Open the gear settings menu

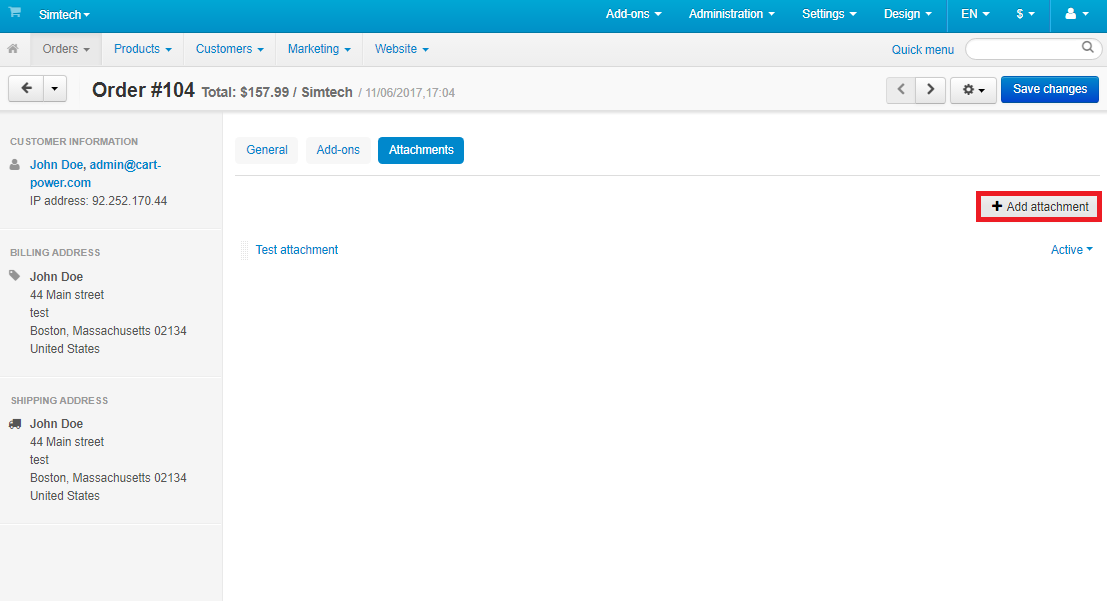(x=973, y=89)
